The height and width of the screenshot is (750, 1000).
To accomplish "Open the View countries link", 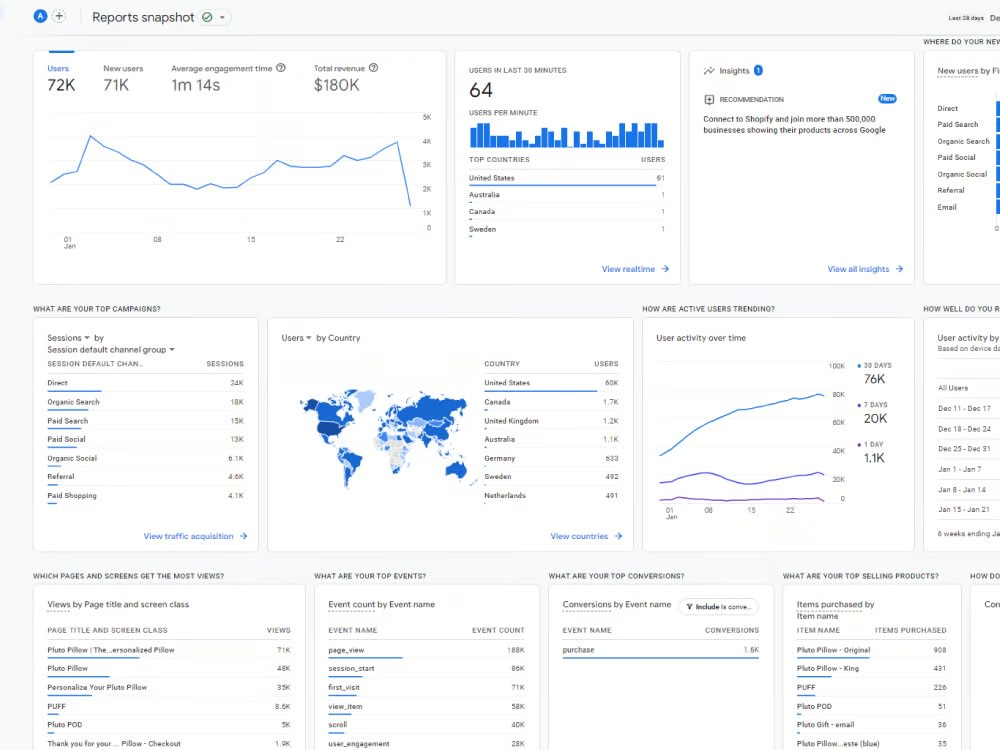I will coord(579,536).
